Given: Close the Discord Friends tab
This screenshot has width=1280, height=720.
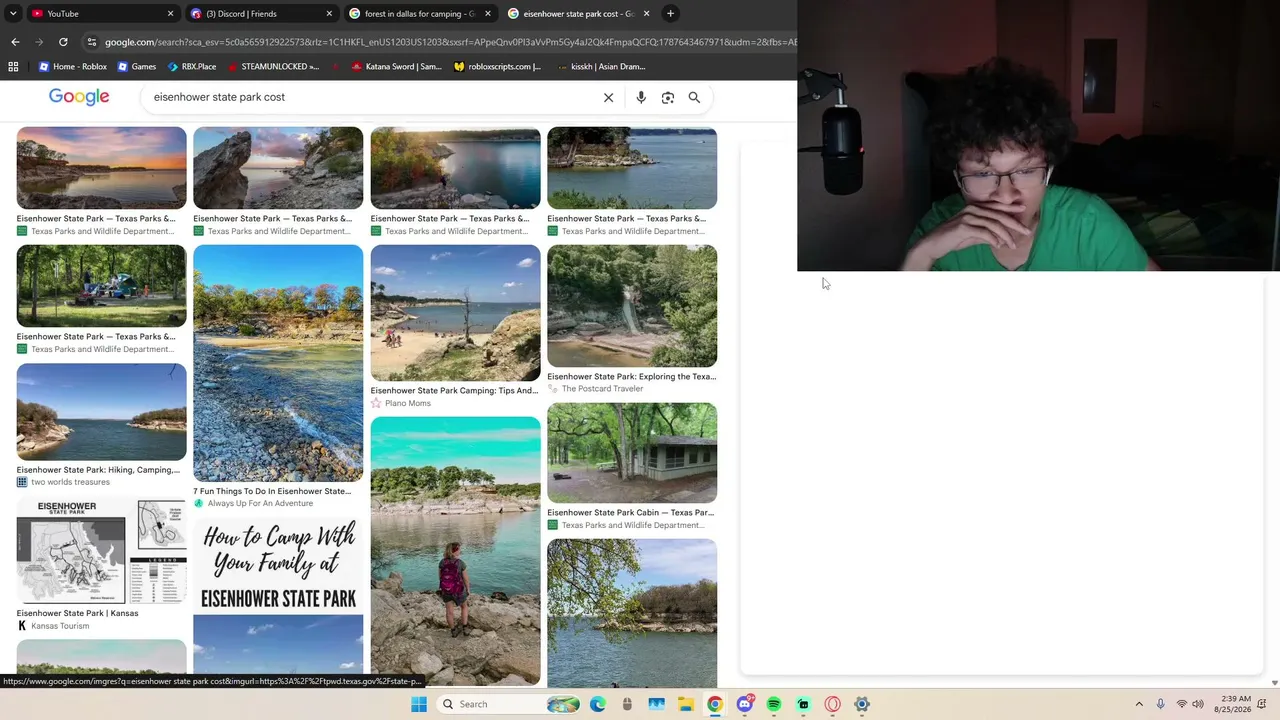Looking at the screenshot, I should [329, 14].
